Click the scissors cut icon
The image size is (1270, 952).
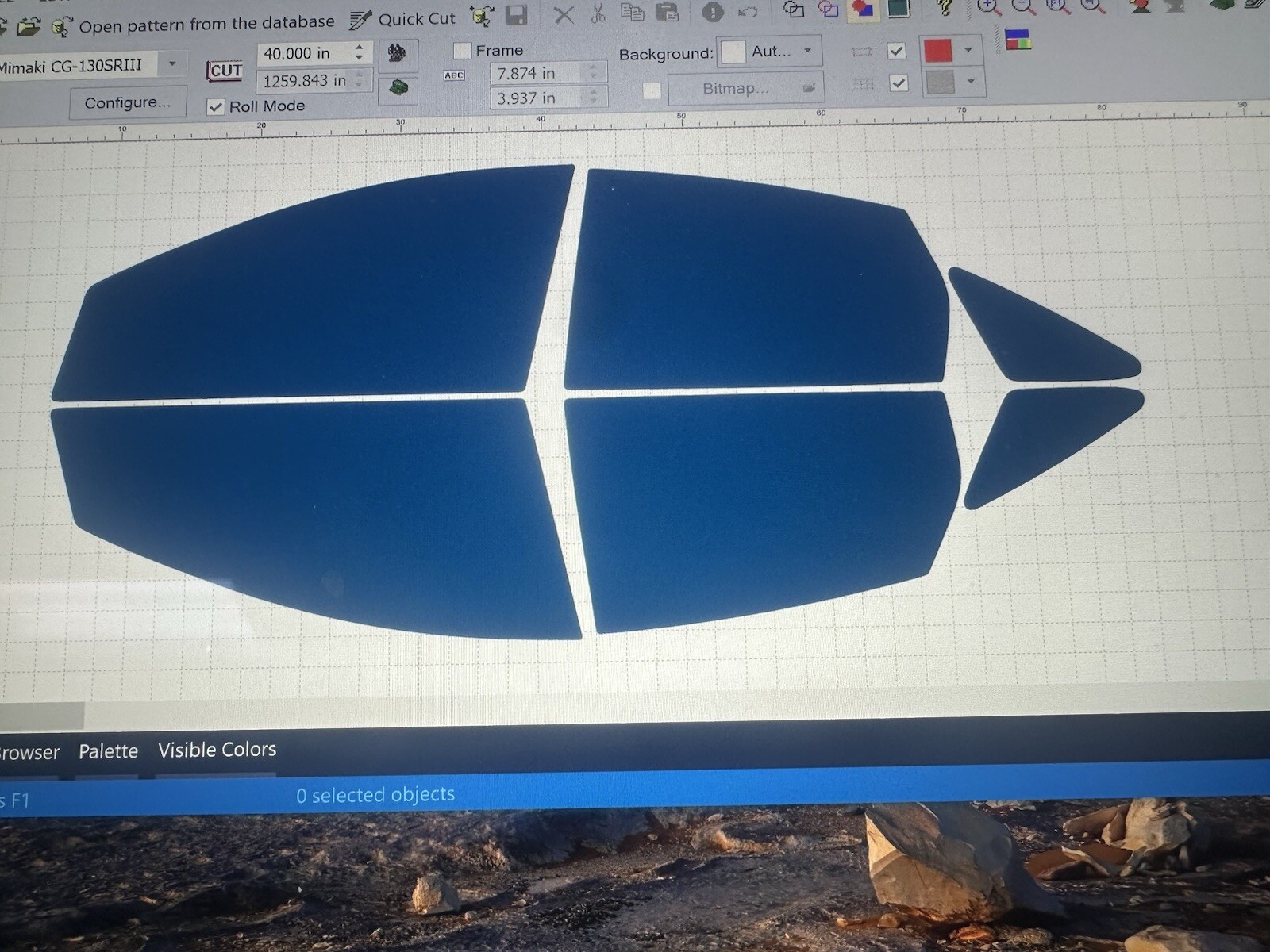[x=598, y=13]
